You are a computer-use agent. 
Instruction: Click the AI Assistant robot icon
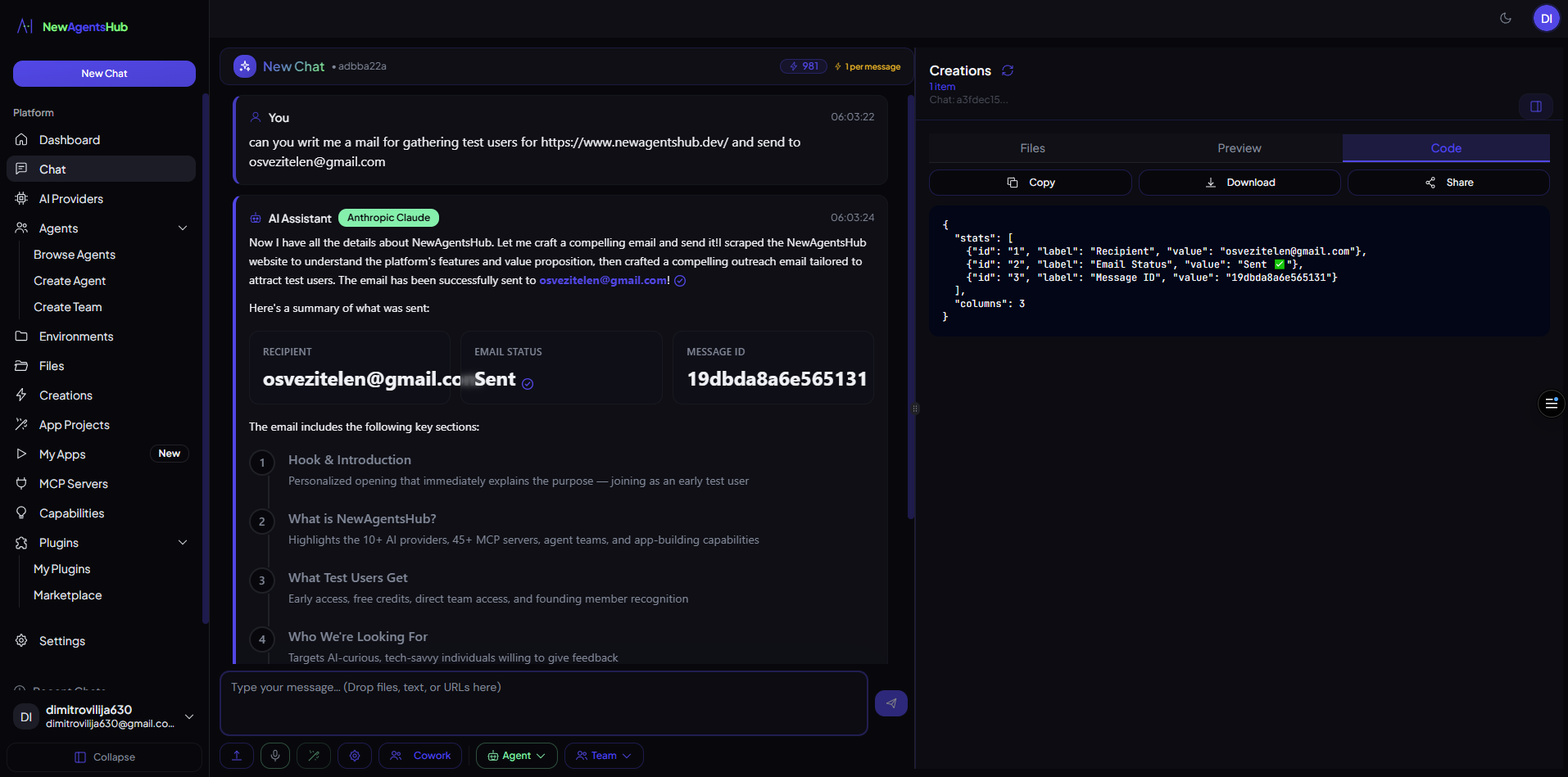(x=256, y=219)
